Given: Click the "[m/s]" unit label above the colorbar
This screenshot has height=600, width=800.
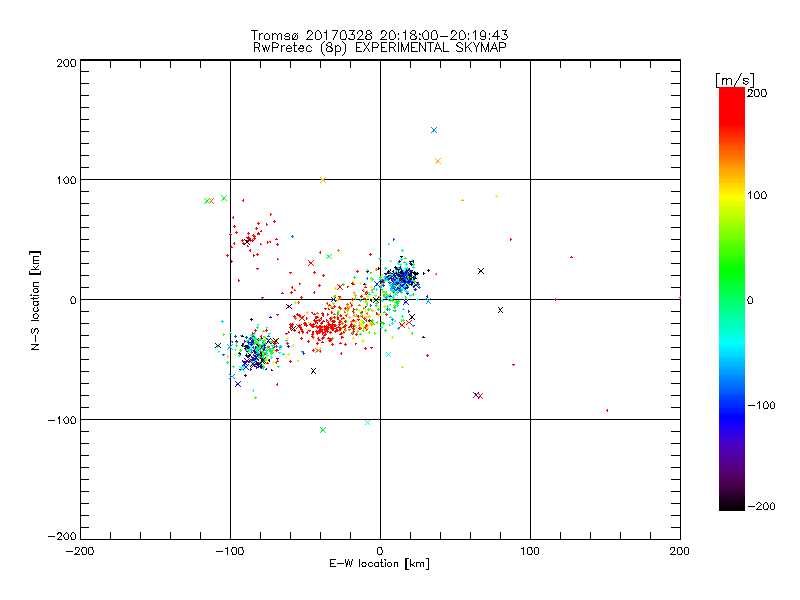Looking at the screenshot, I should [735, 80].
